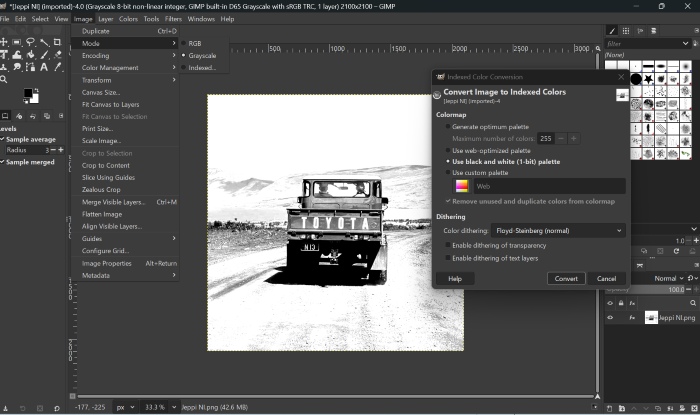Open the layer blend Mode Normal dropdown
The width and height of the screenshot is (700, 415).
pos(669,278)
